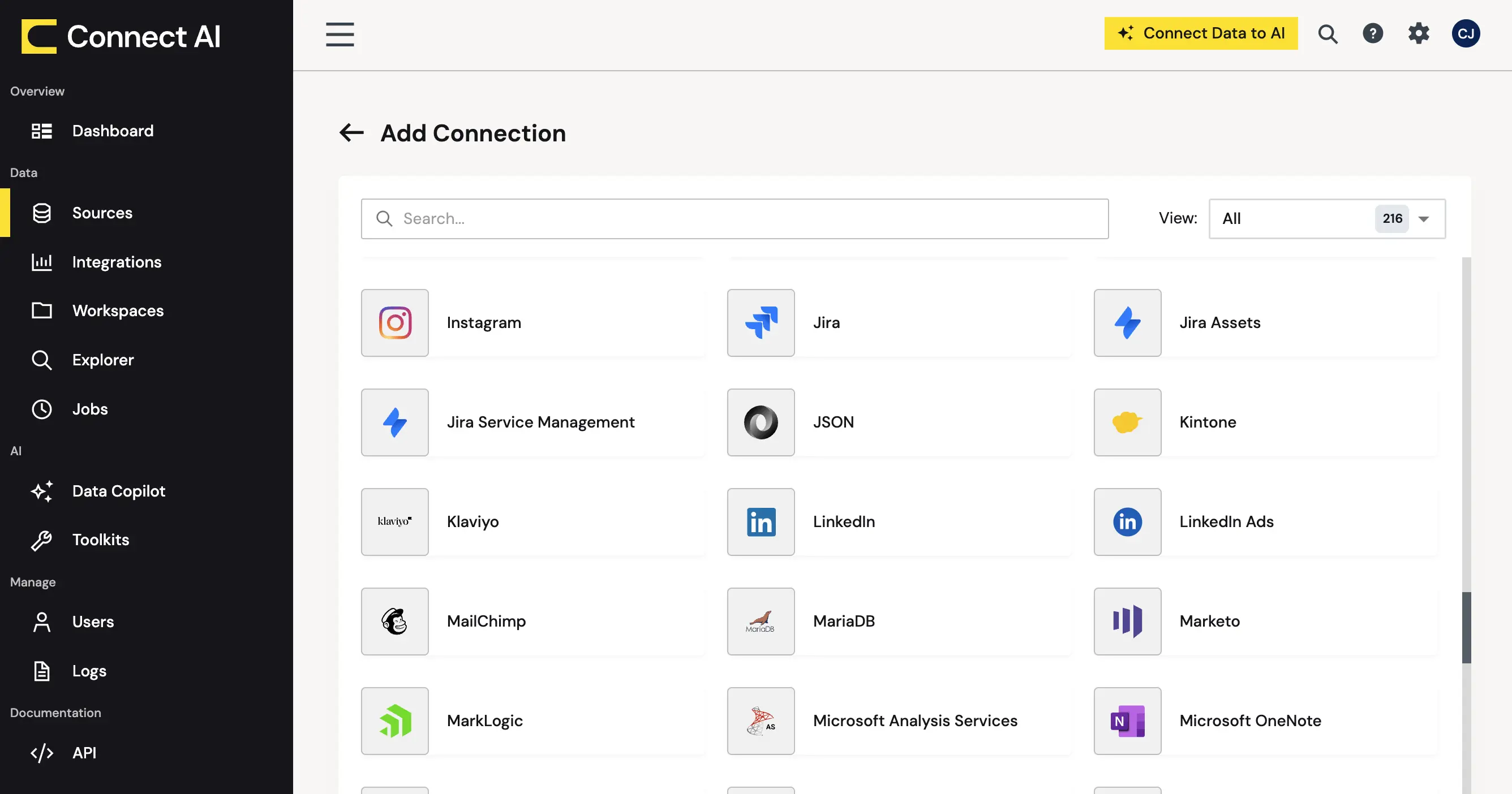Click the connector list scrollbar thumb
The image size is (1512, 794).
1466,628
